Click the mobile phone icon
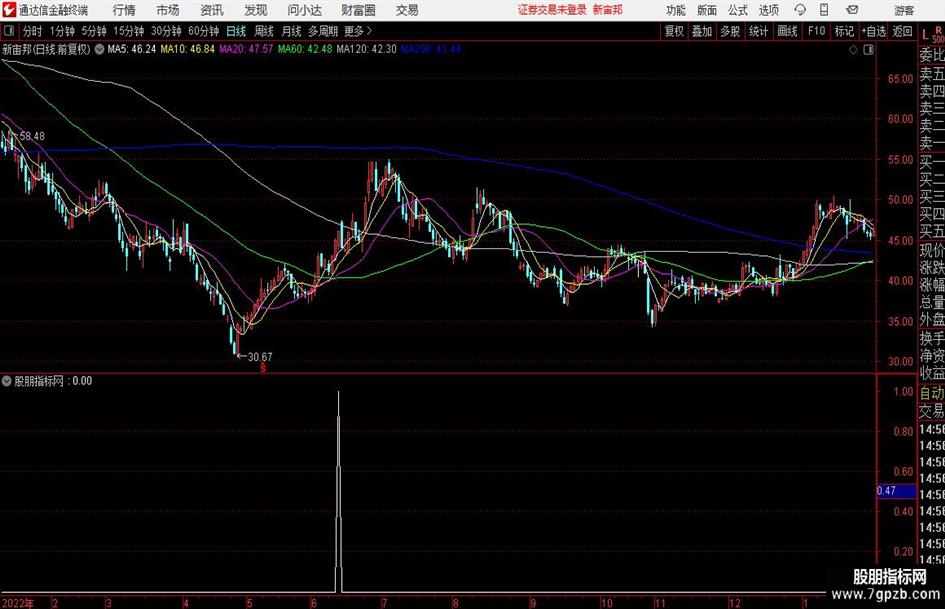Image resolution: width=945 pixels, height=609 pixels. (824, 10)
